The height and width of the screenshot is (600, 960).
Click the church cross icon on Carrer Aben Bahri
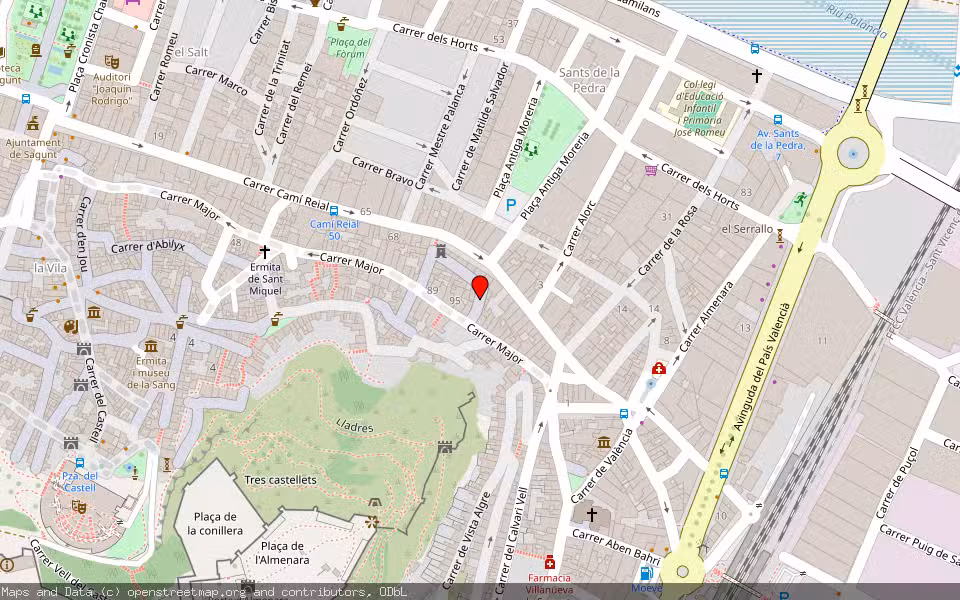point(592,515)
